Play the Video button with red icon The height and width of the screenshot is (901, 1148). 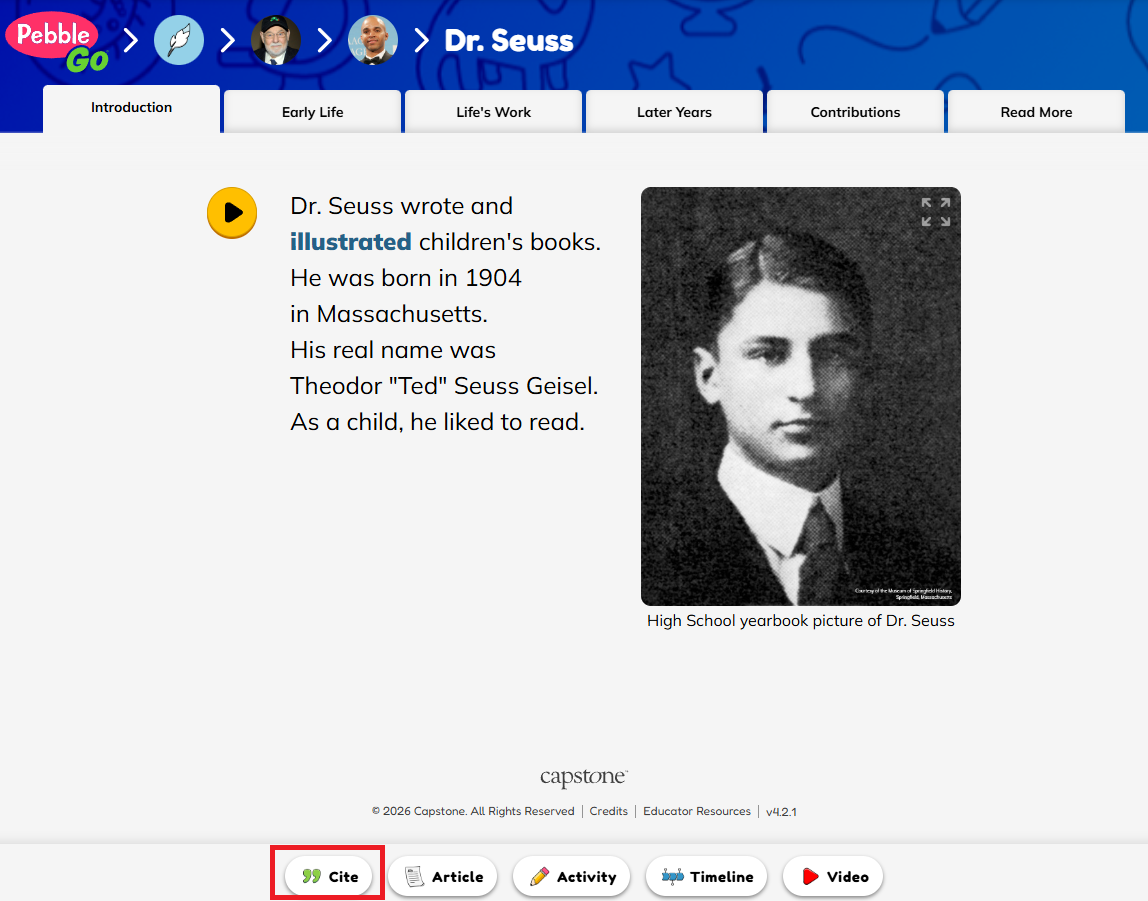[834, 876]
